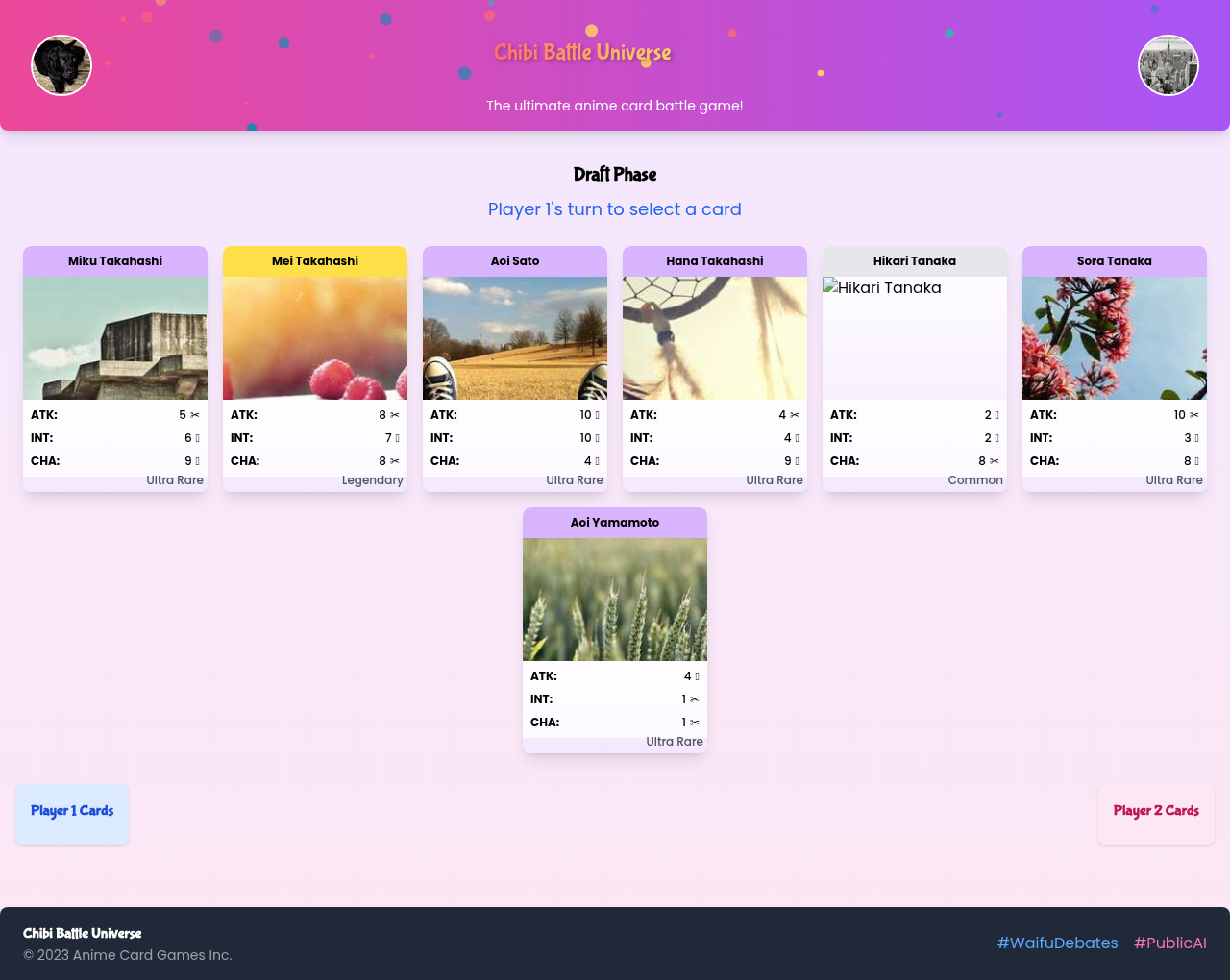
Task: Select the Miku Takahashi card image
Action: coord(115,338)
